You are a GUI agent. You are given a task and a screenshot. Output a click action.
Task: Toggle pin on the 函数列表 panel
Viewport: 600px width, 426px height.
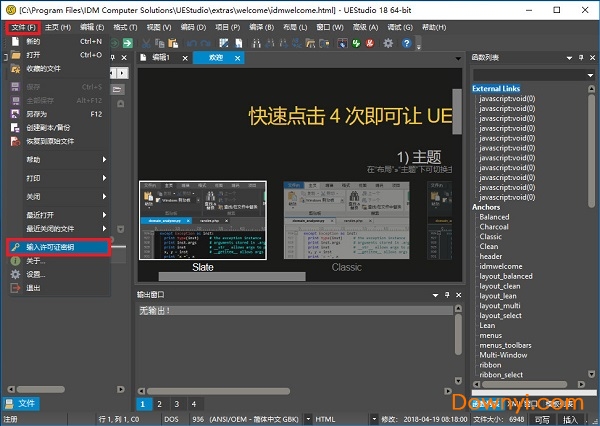click(x=581, y=57)
